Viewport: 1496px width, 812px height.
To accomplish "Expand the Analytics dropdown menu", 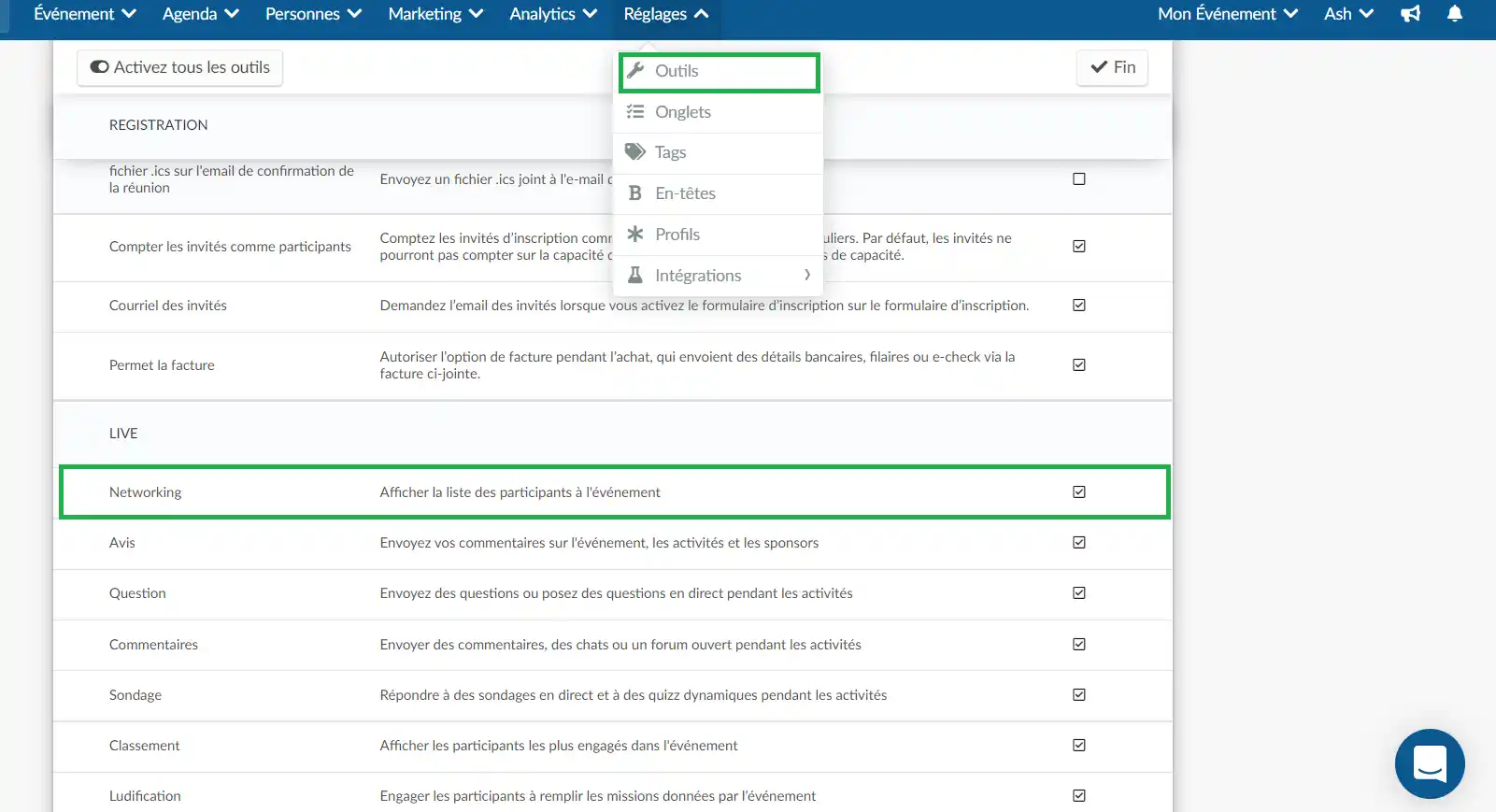I will (553, 14).
